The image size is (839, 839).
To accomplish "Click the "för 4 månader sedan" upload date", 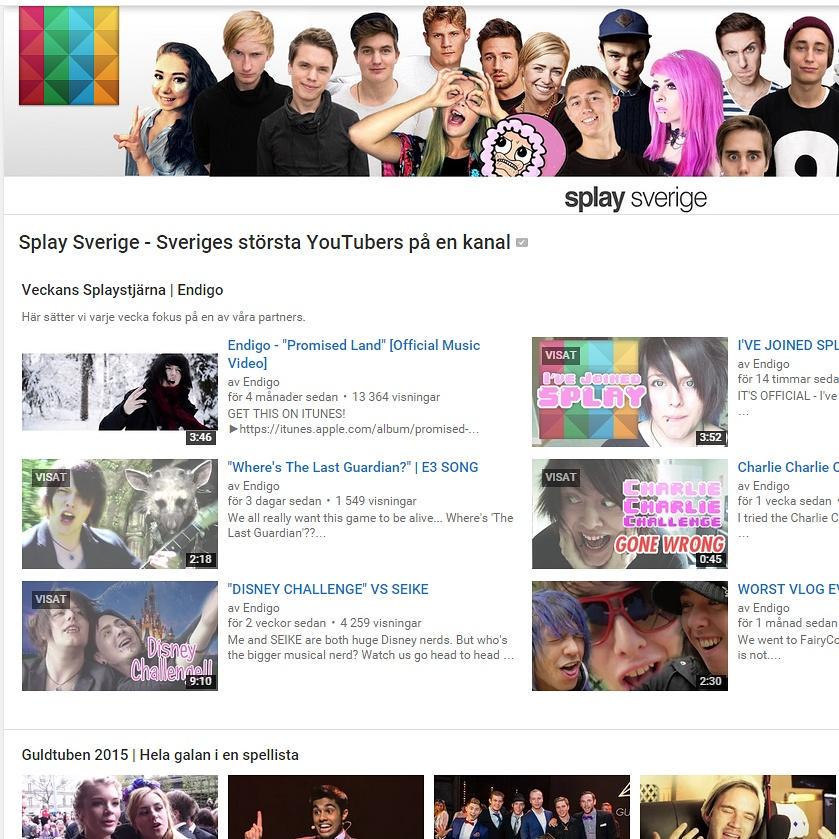I will coord(283,397).
